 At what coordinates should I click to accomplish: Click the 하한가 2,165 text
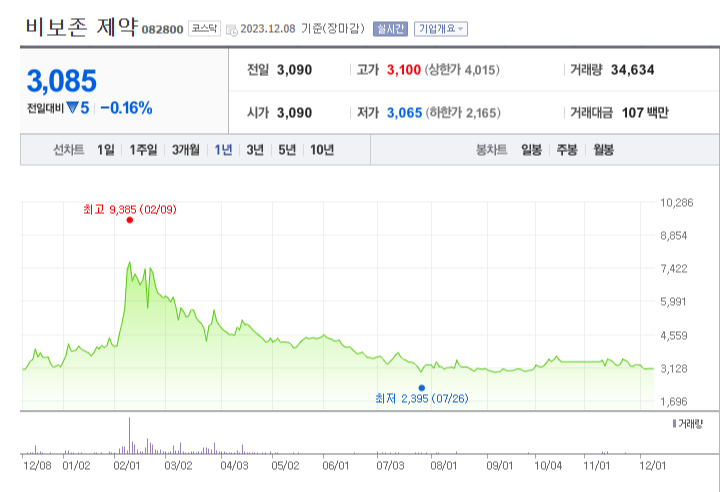[463, 113]
